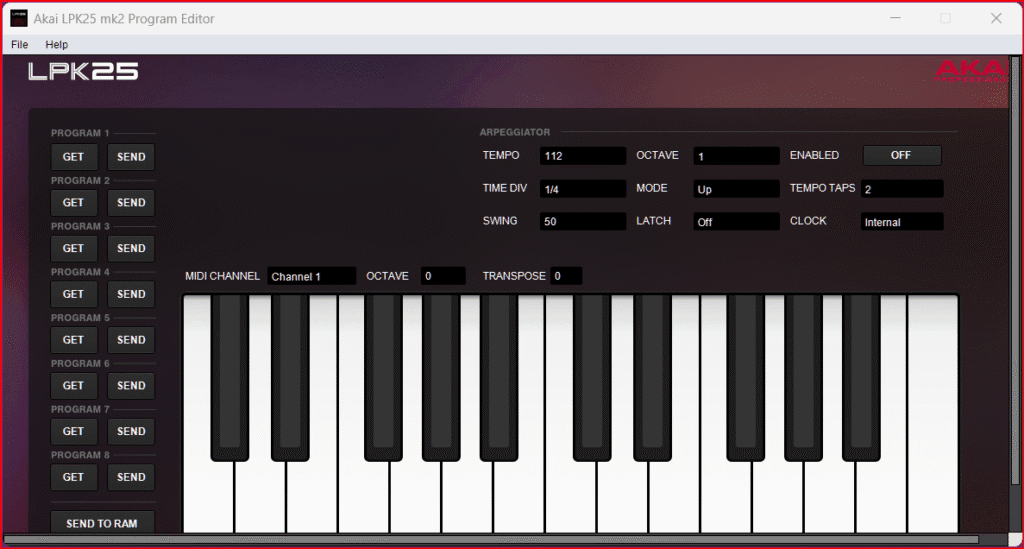Select the arpeggiator TEMPO field showing 112
Image resolution: width=1024 pixels, height=549 pixels.
[x=583, y=156]
